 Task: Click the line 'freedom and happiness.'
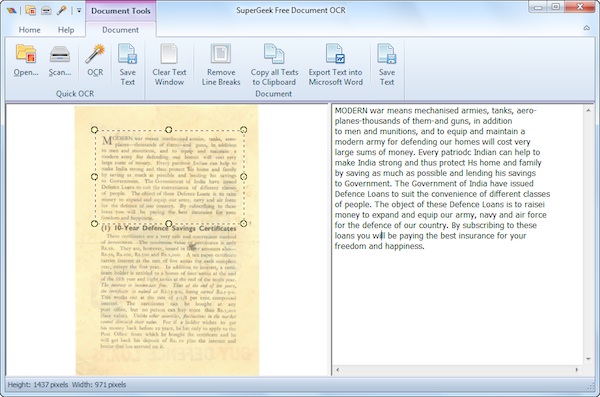pos(379,246)
